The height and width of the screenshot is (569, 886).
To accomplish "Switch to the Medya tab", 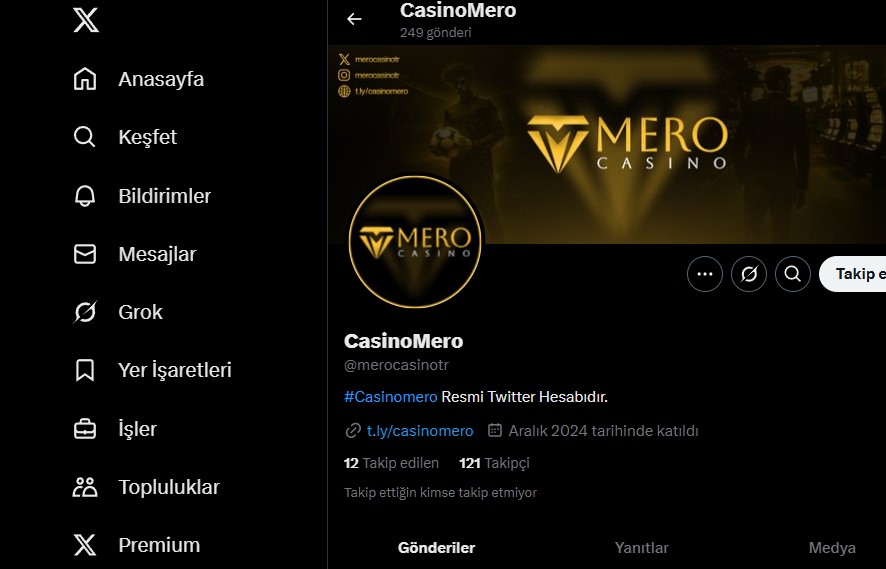I will [832, 548].
